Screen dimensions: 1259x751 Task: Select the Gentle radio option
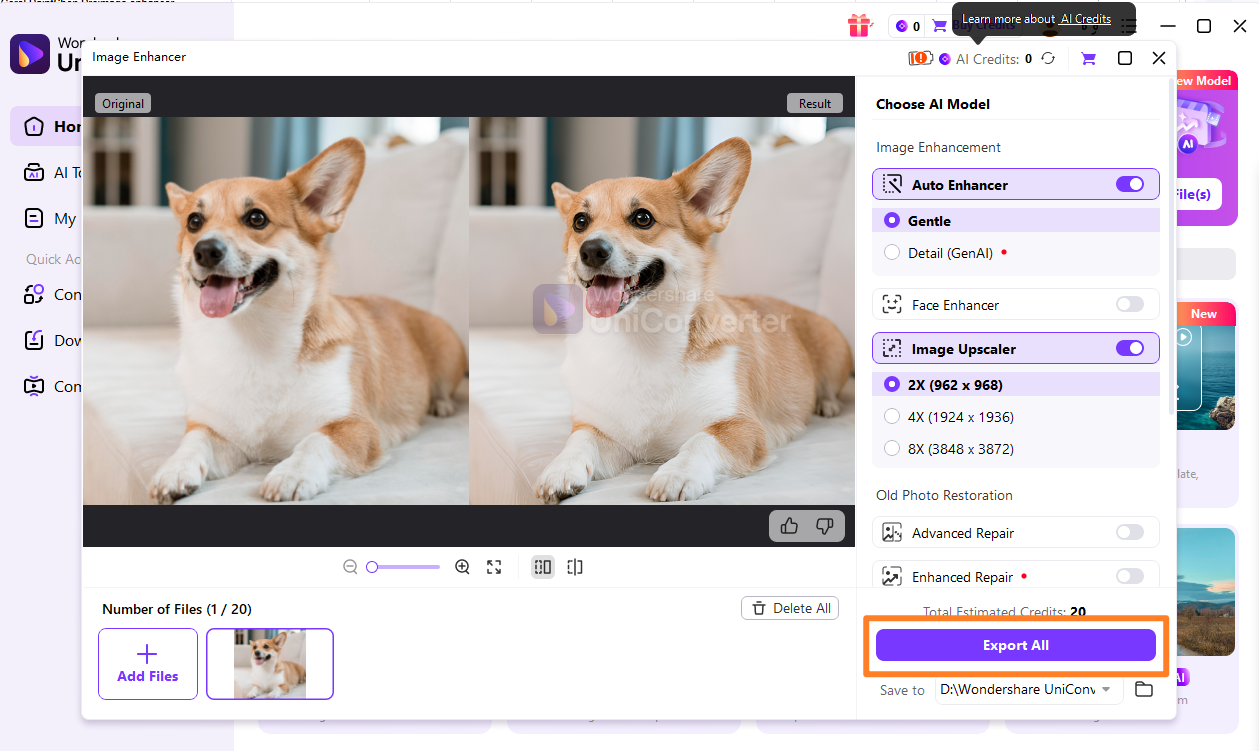point(892,221)
